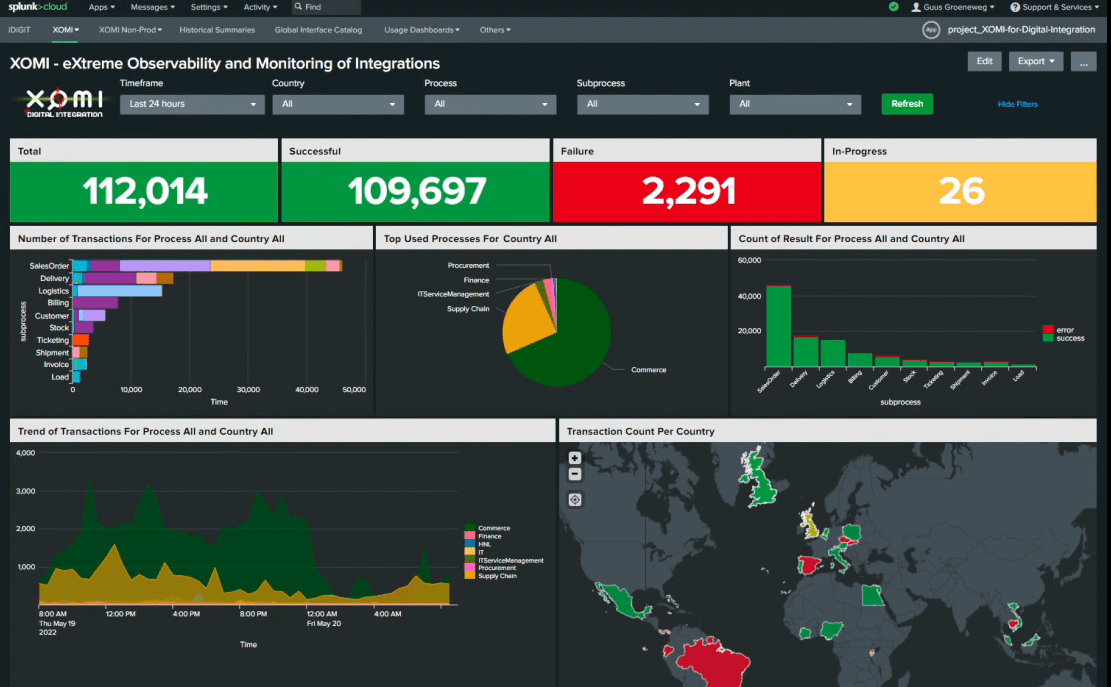This screenshot has width=1111, height=687.
Task: Open the Activity menu
Action: click(x=260, y=7)
